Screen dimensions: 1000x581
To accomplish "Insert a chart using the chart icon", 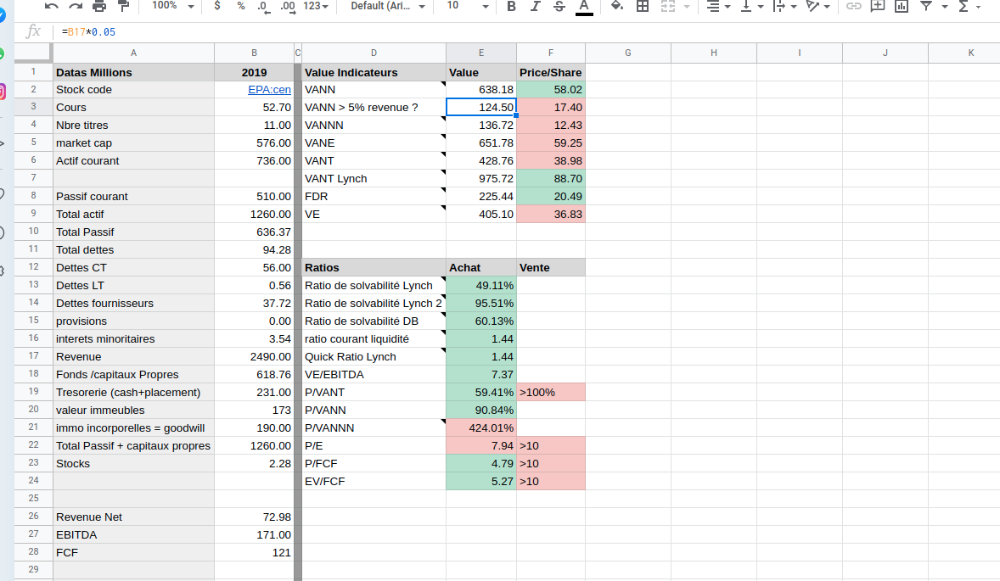I will pos(901,6).
